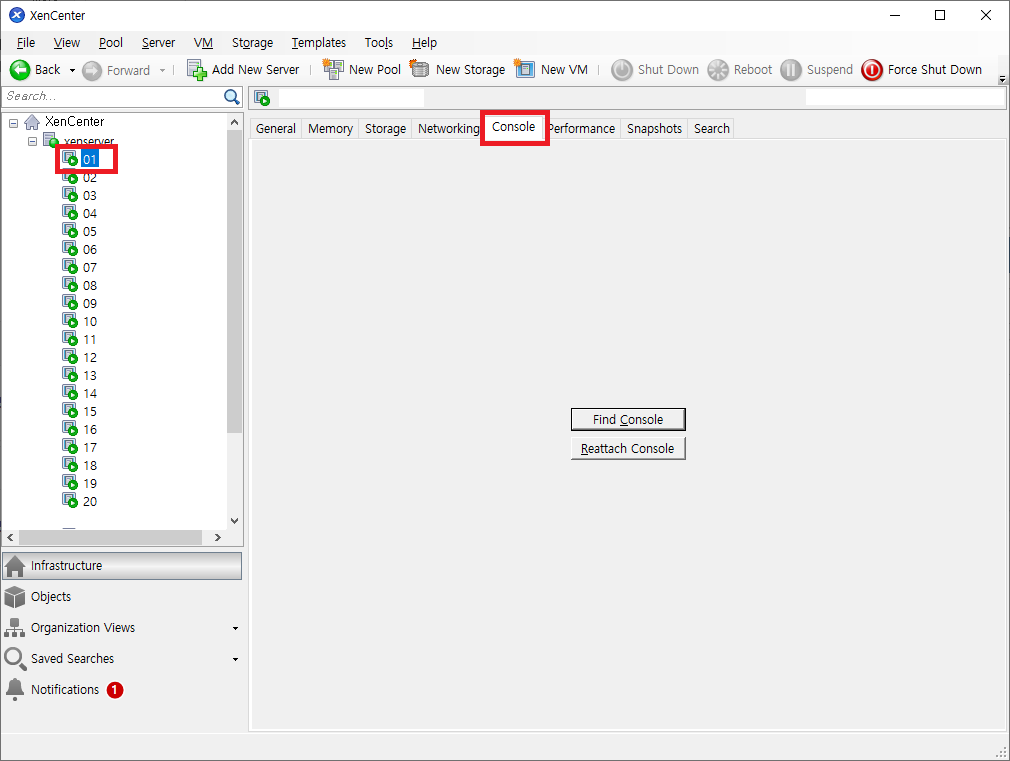This screenshot has width=1010, height=761.
Task: Click the New Storage icon
Action: click(419, 68)
